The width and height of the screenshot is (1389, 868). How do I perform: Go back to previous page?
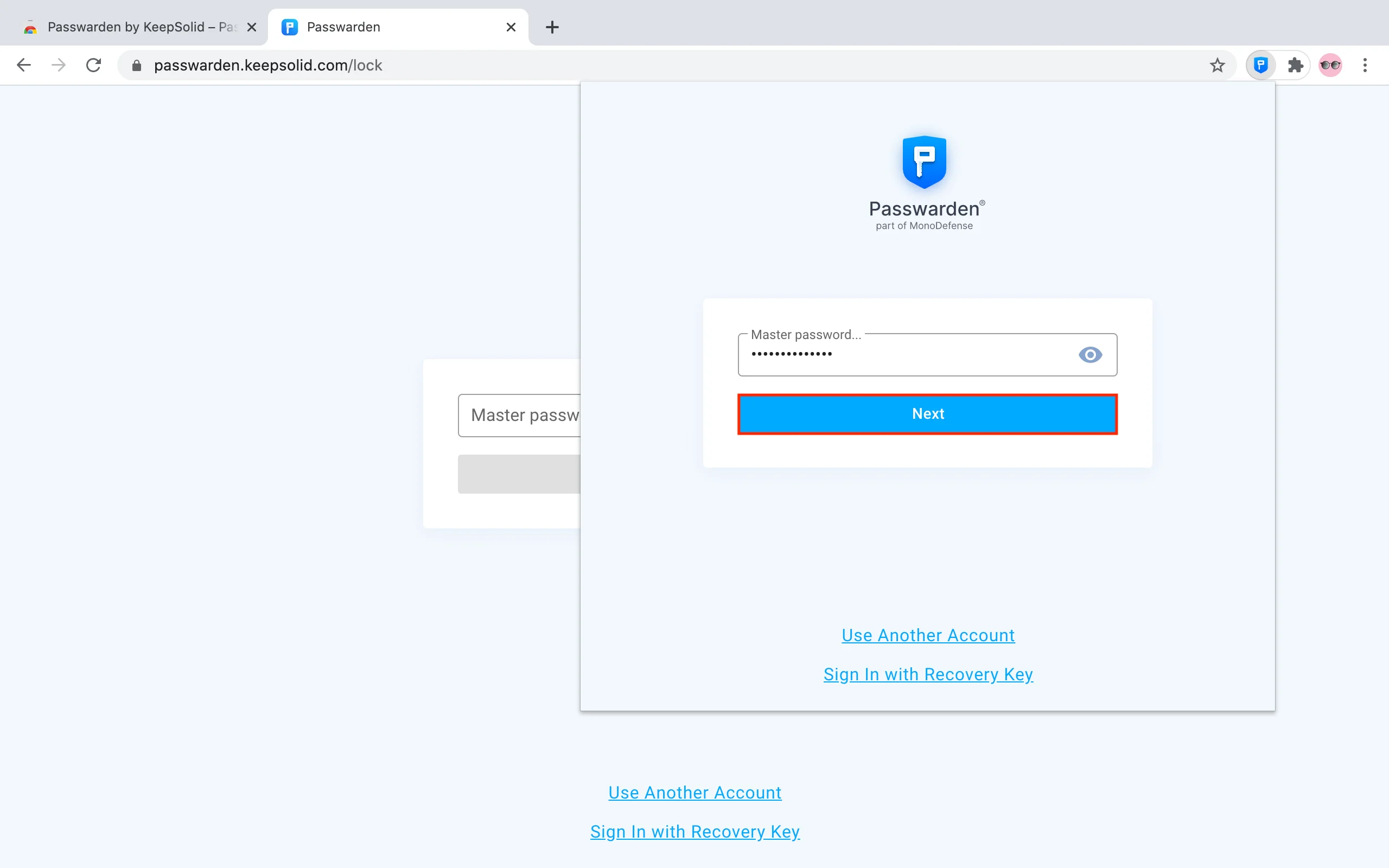click(x=23, y=65)
